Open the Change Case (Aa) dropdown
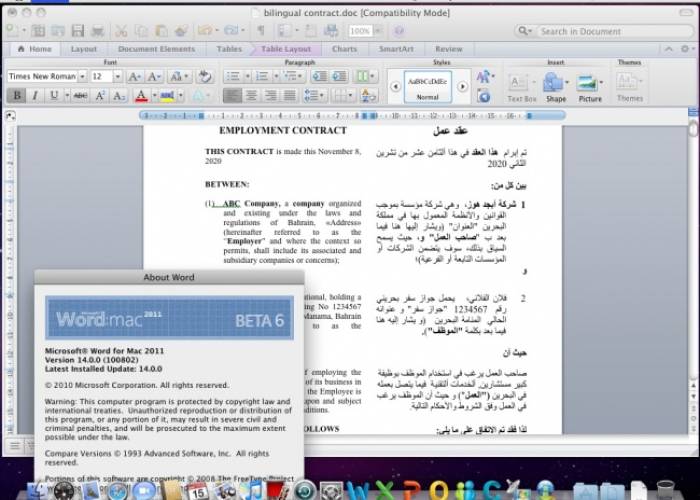 point(179,77)
